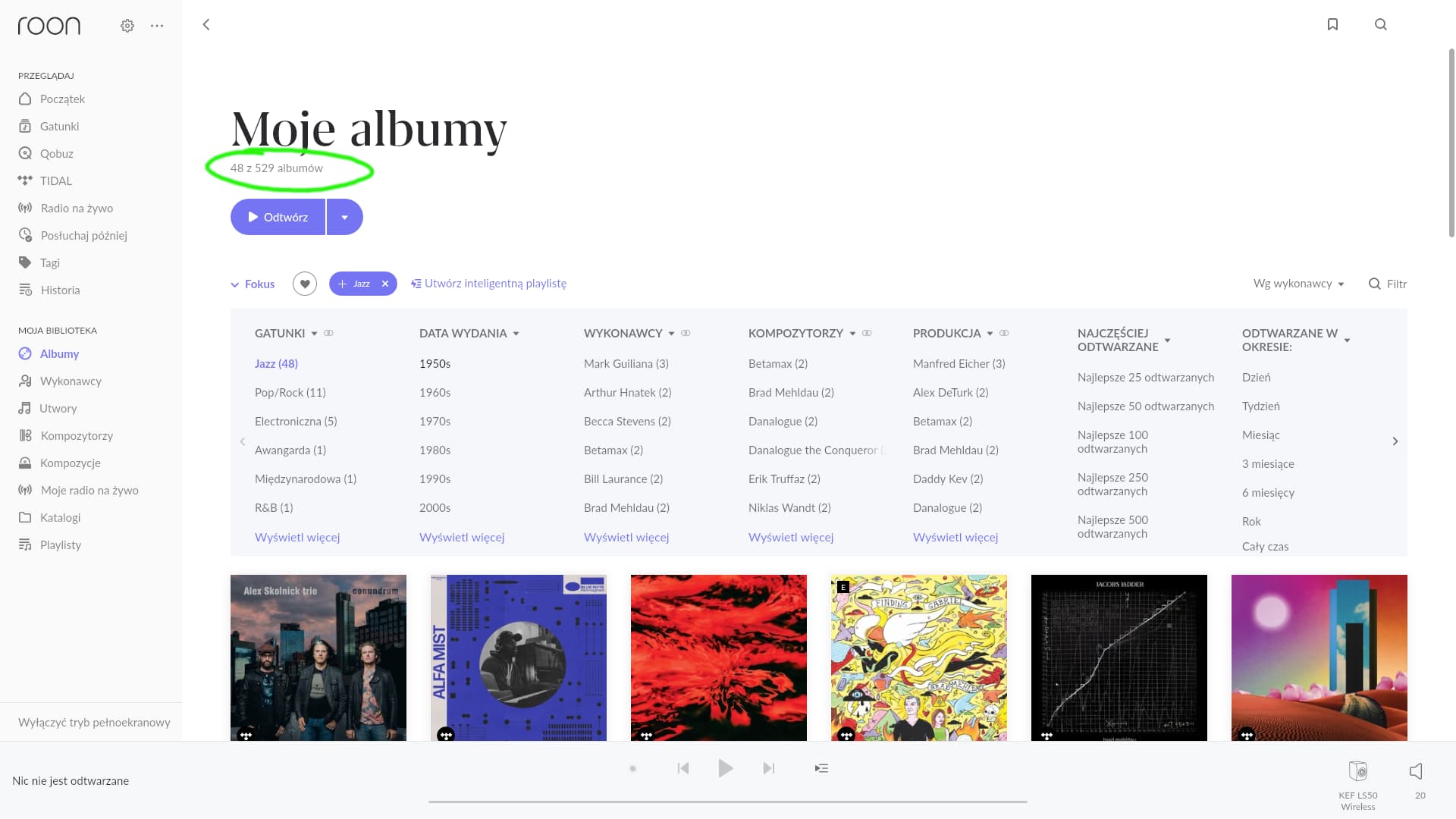Screen dimensions: 1456x819
Task: Toggle link icon beside Gatunki header
Action: click(x=328, y=333)
